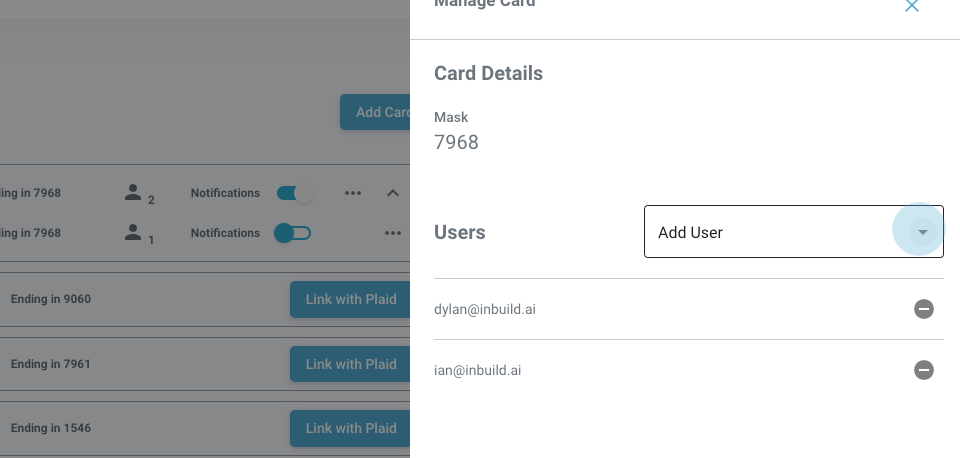Viewport: 960px width, 458px height.
Task: Remove dylan@inbuild.ai from the card users
Action: [924, 309]
